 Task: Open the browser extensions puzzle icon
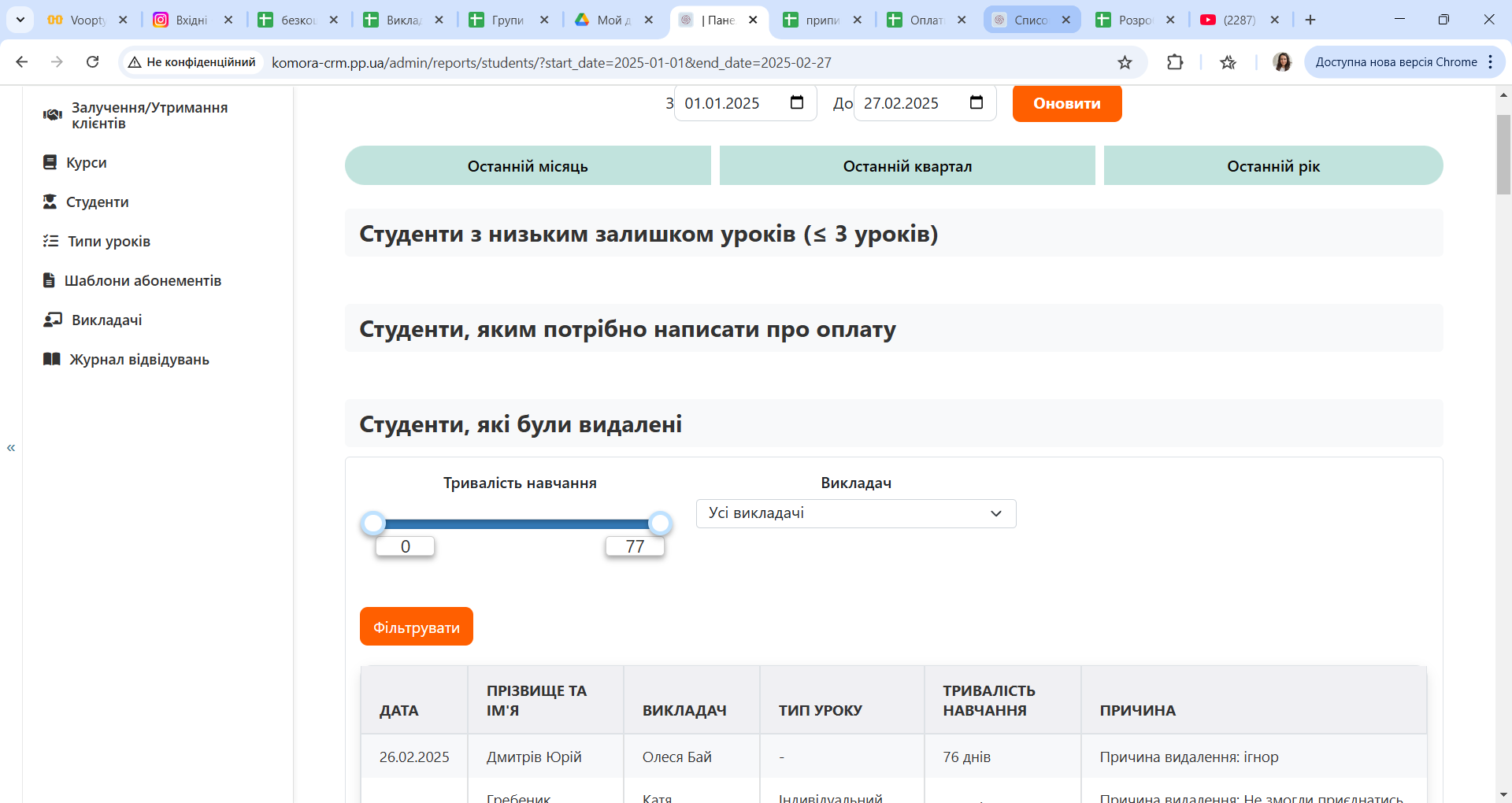pyautogui.click(x=1174, y=62)
